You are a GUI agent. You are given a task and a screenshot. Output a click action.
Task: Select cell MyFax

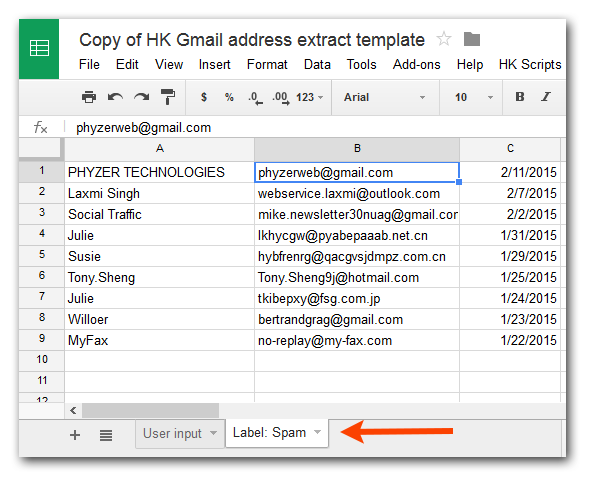tap(160, 341)
